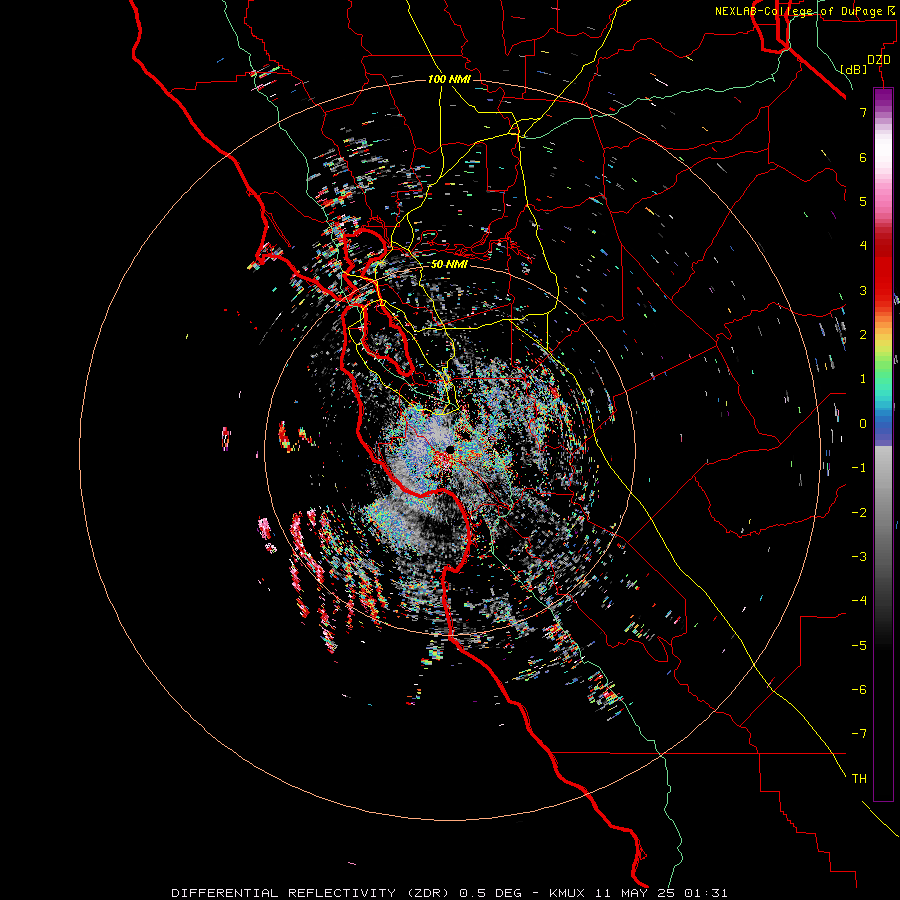Click the "50 NMI" range ring label
The height and width of the screenshot is (900, 900).
click(449, 265)
